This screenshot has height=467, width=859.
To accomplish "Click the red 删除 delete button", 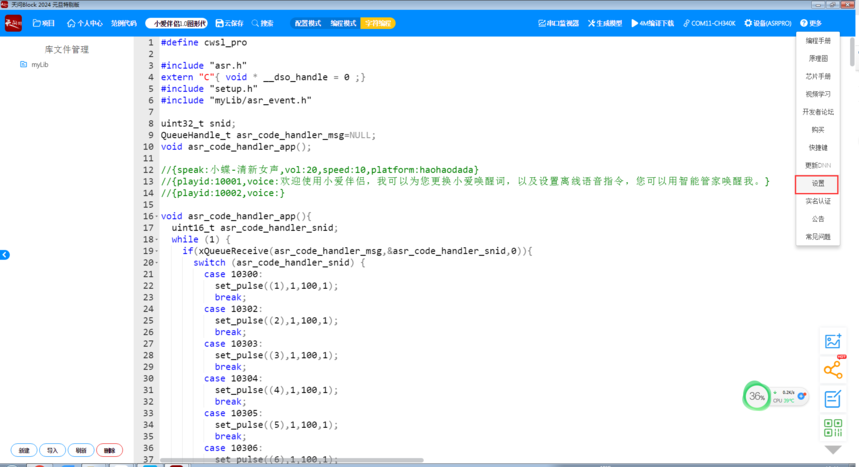I will click(110, 451).
